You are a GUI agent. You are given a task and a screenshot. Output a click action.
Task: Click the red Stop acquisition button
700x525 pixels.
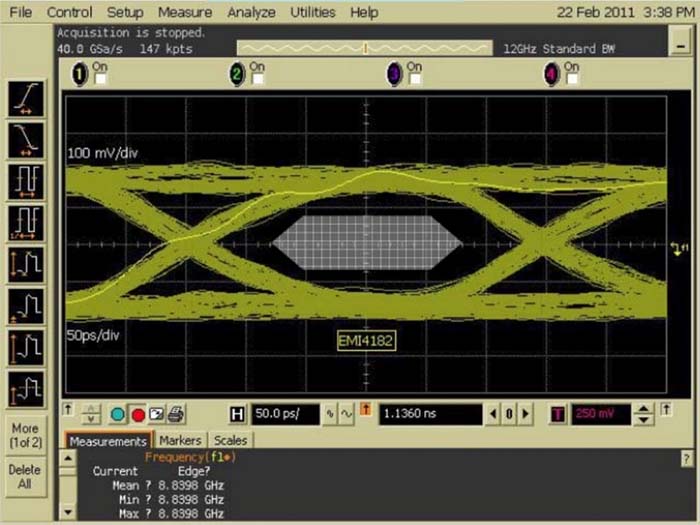coord(138,415)
